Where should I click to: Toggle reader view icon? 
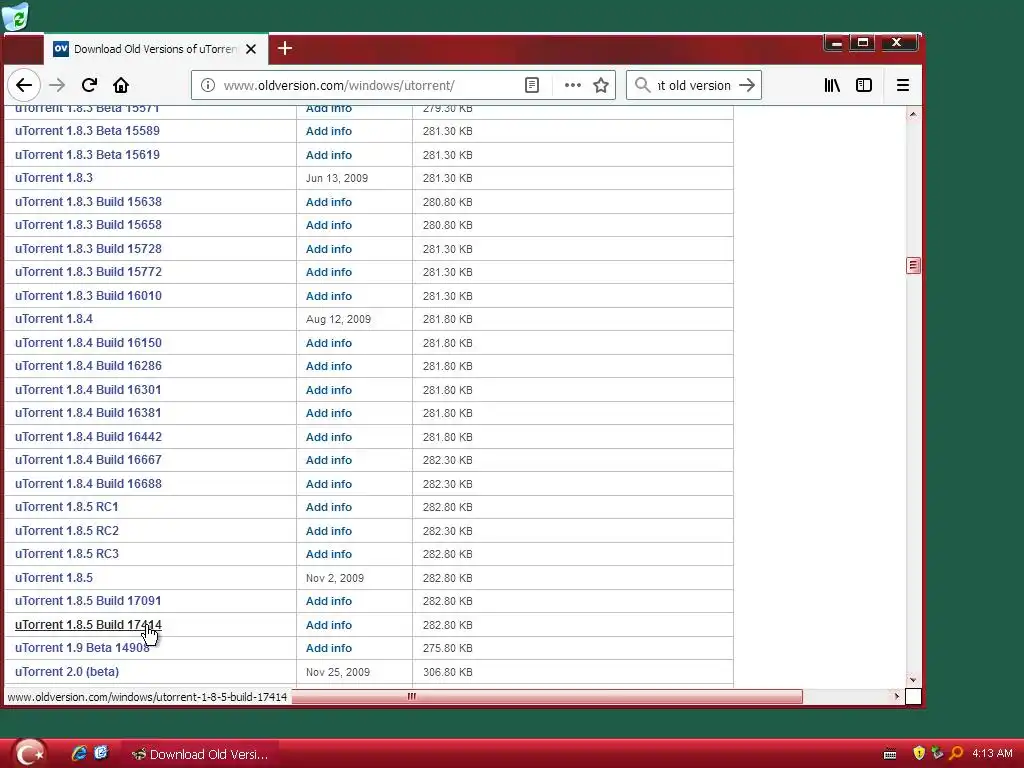click(x=532, y=85)
